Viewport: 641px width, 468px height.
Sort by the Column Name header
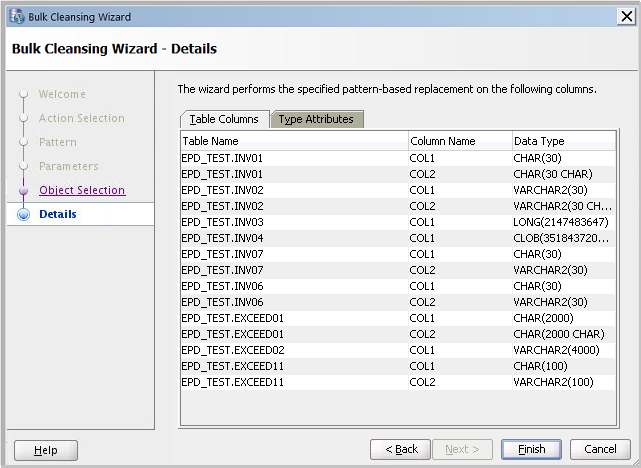coord(458,141)
